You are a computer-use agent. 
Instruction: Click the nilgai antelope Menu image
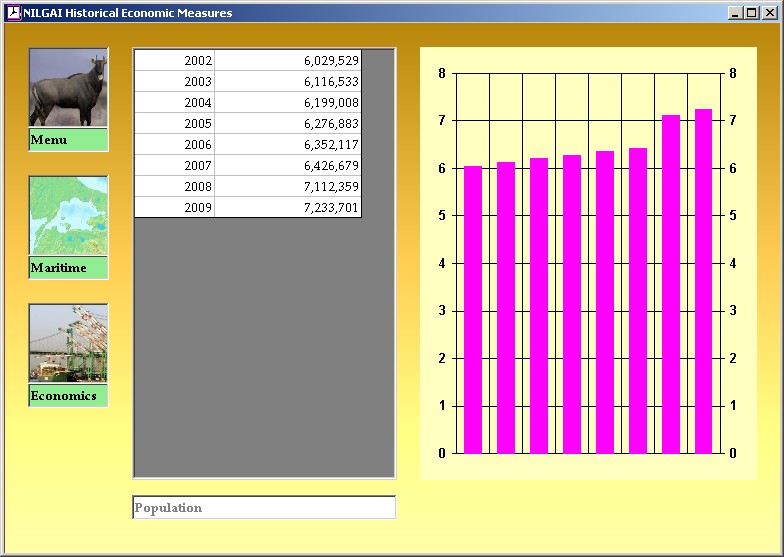pyautogui.click(x=68, y=88)
